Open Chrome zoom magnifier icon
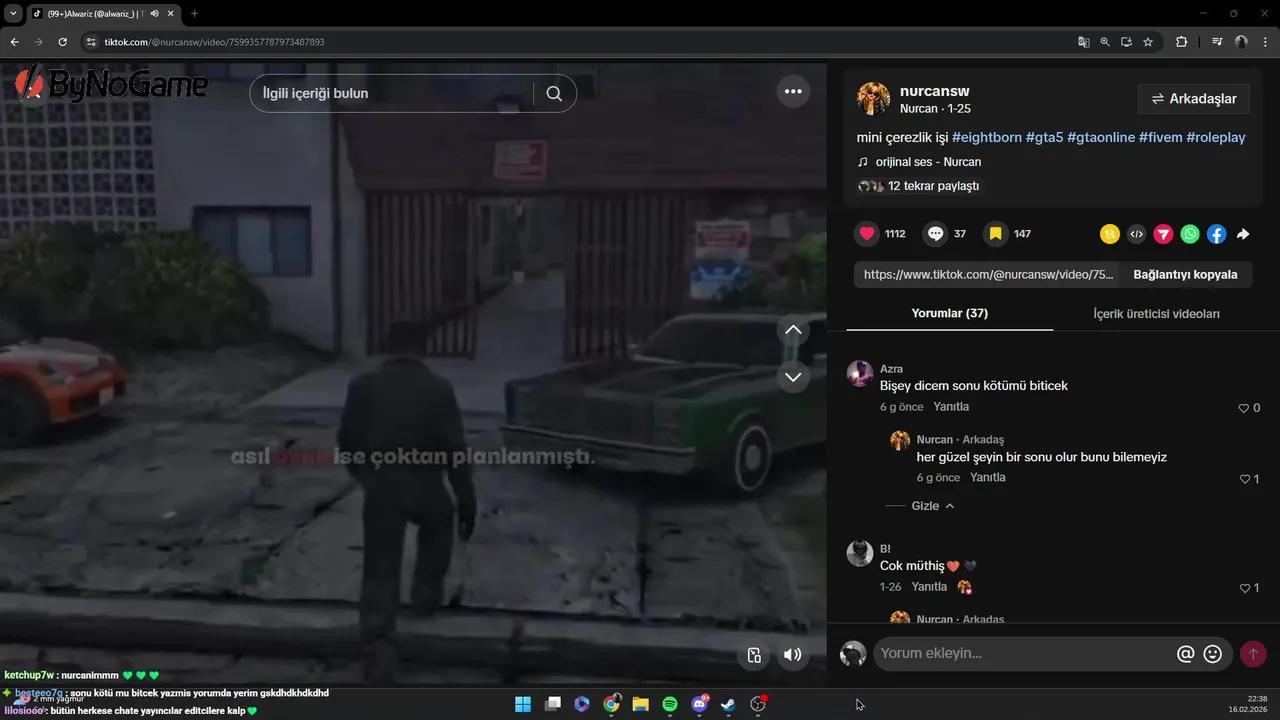Screen dimensions: 1280x720 point(1105,42)
